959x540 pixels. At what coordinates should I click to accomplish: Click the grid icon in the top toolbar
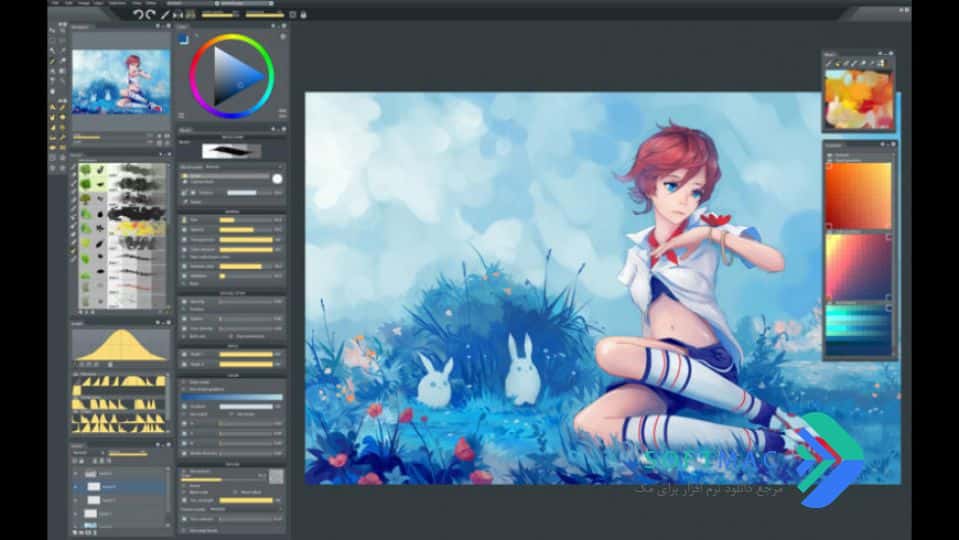pos(190,14)
